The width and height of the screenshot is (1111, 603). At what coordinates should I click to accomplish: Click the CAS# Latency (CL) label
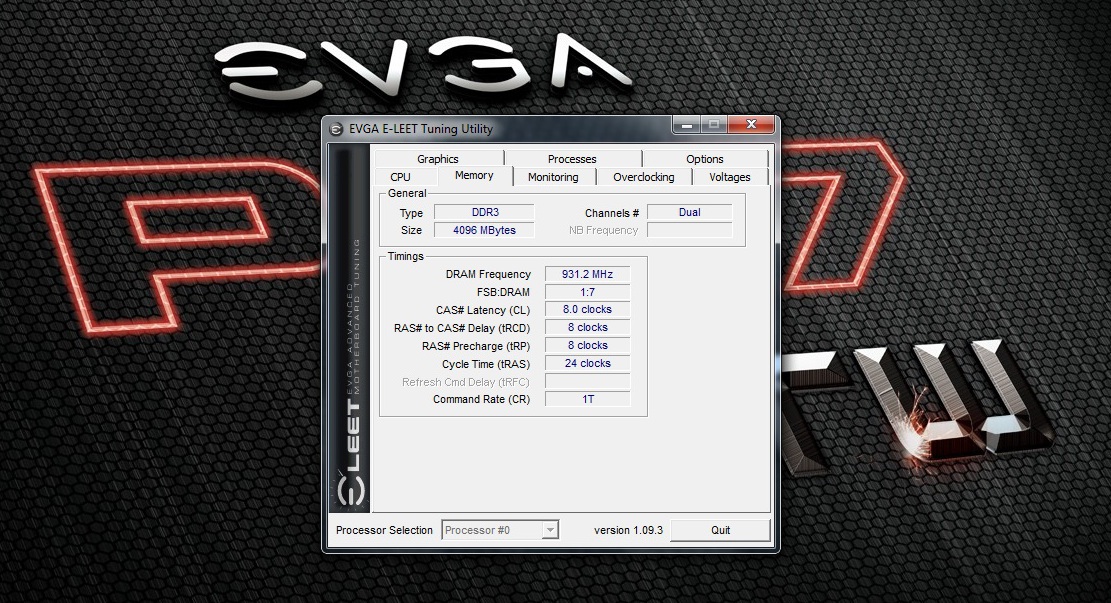coord(483,310)
